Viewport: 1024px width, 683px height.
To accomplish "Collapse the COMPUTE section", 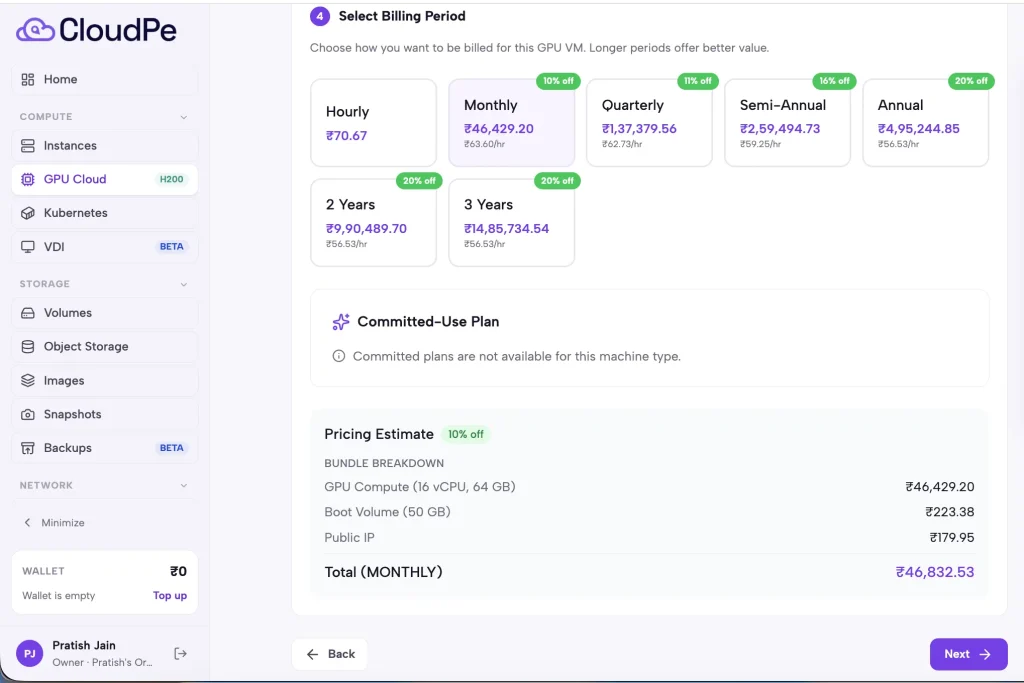I will pyautogui.click(x=184, y=117).
